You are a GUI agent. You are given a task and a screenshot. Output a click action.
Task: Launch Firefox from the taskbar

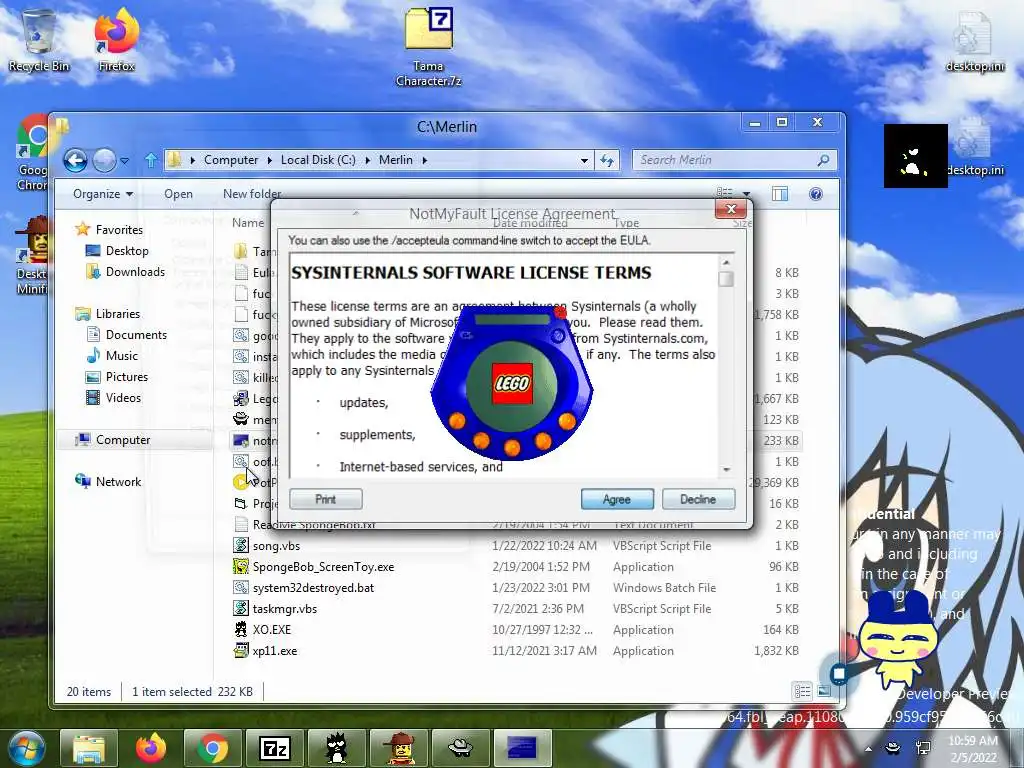coord(151,748)
